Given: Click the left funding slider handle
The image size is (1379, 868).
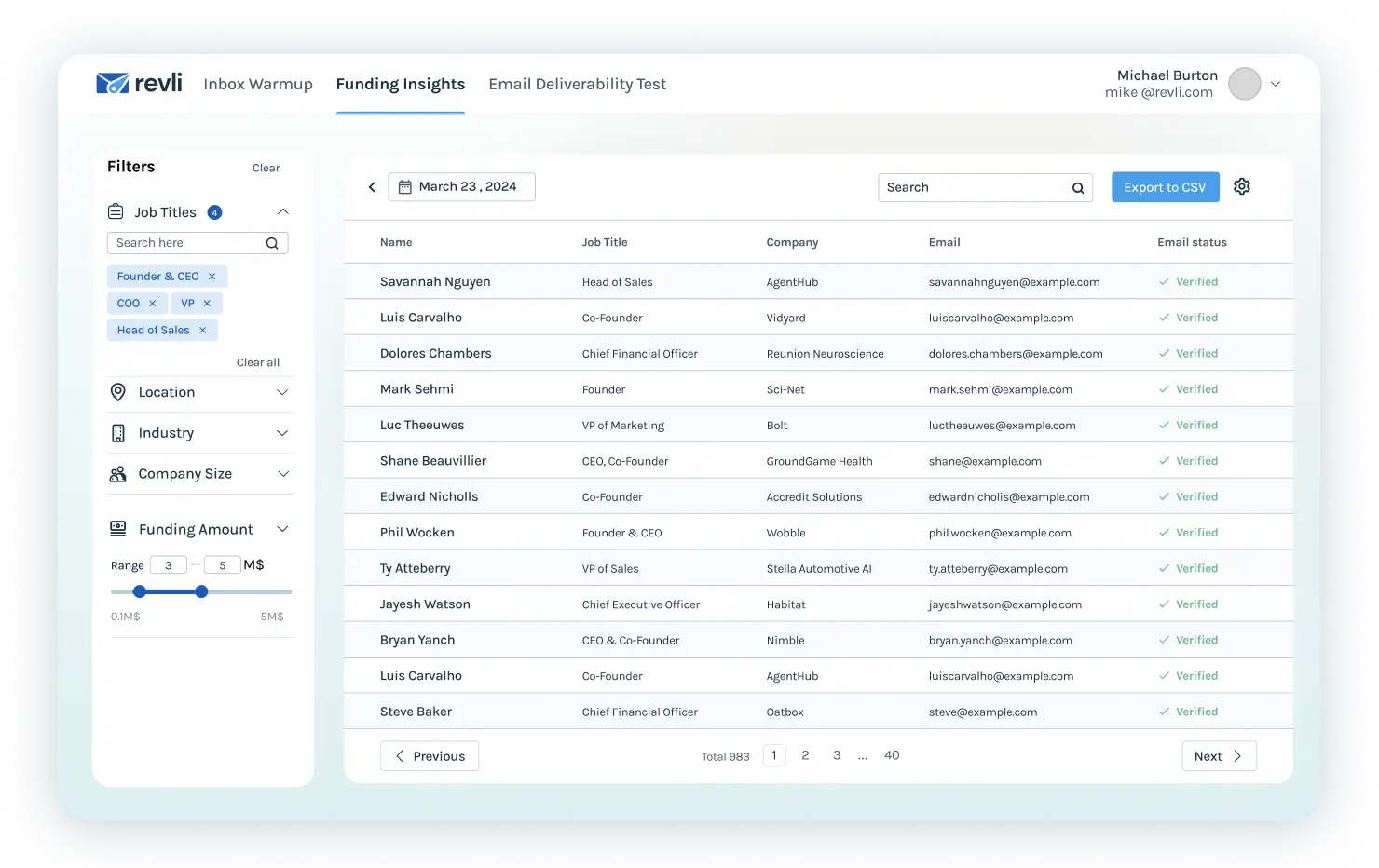Looking at the screenshot, I should click(x=139, y=591).
